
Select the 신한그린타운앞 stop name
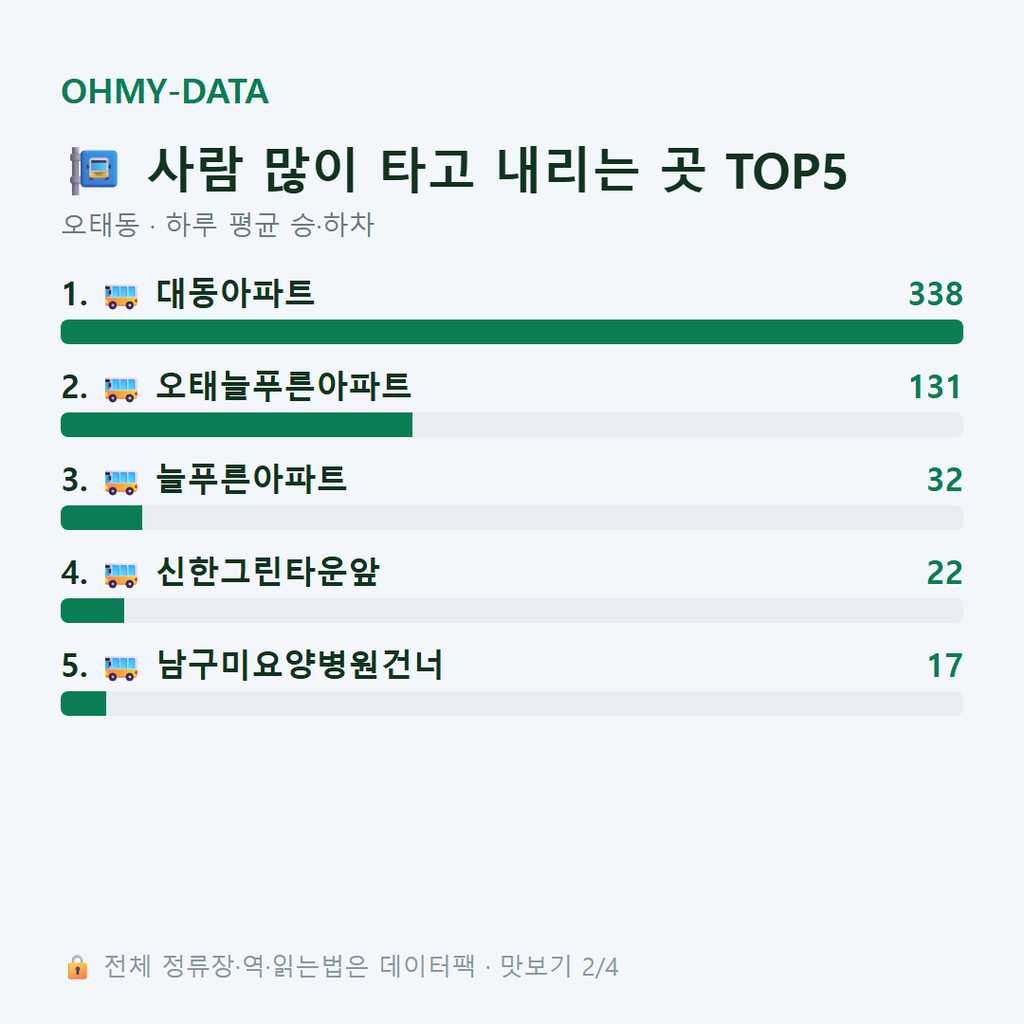pos(268,572)
